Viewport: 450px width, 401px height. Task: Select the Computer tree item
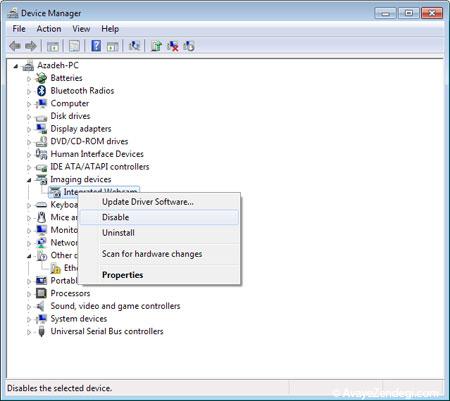pos(70,103)
